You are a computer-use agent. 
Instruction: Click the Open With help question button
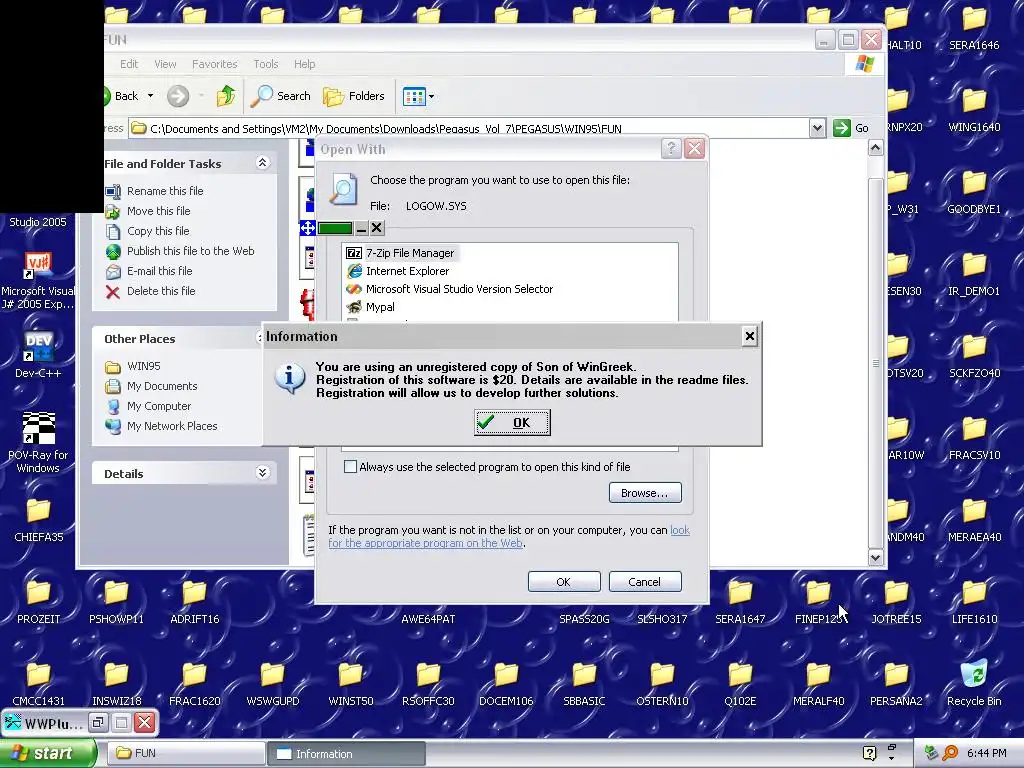[x=671, y=149]
